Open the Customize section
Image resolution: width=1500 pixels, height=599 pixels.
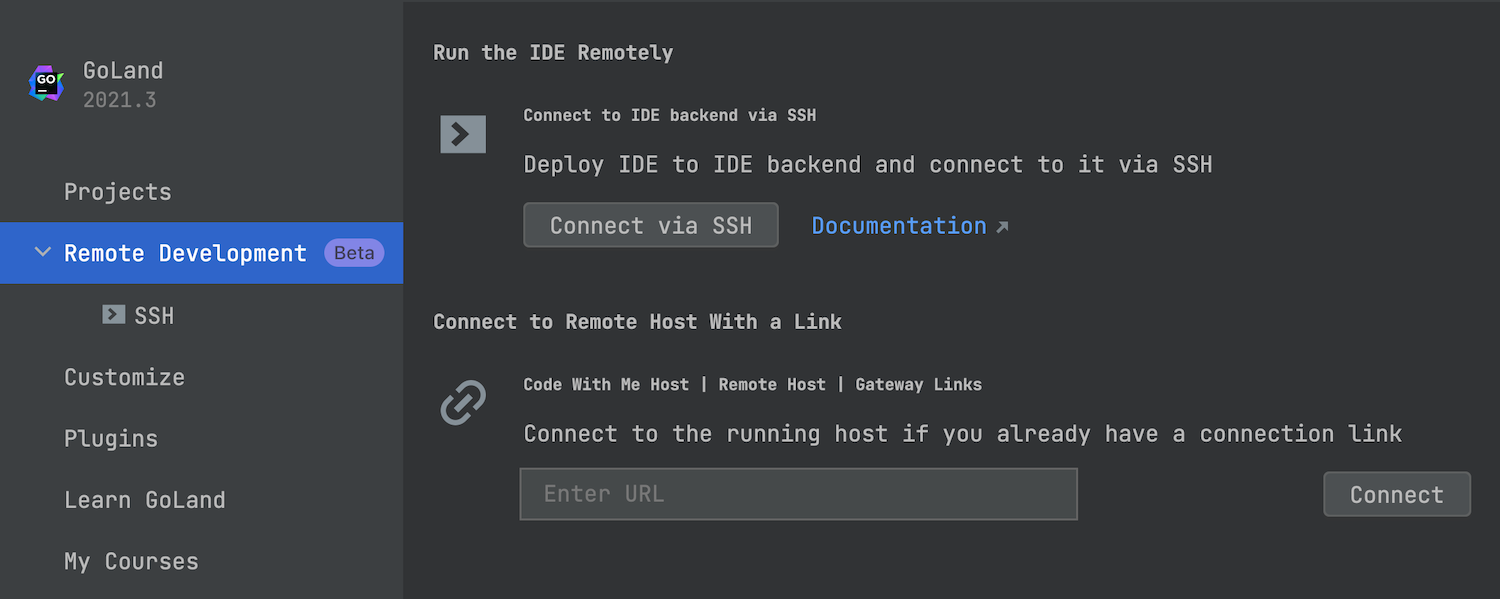124,377
